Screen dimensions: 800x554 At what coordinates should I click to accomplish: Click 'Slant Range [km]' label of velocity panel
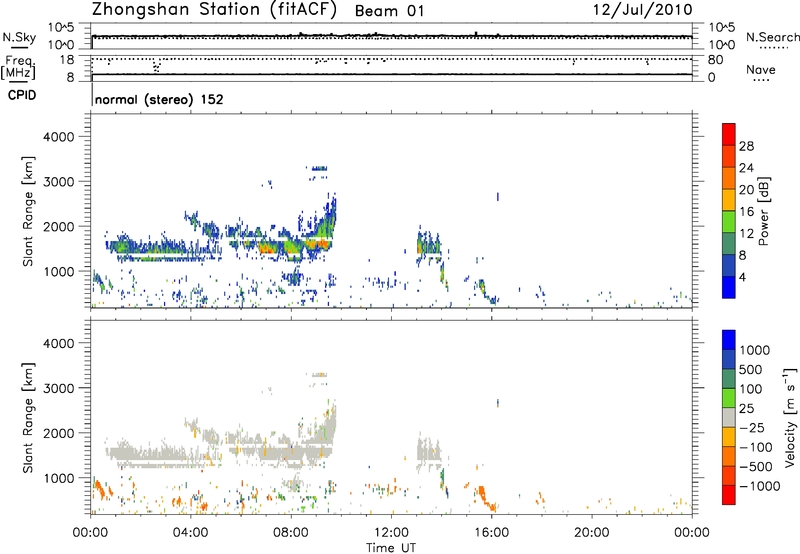(x=28, y=418)
